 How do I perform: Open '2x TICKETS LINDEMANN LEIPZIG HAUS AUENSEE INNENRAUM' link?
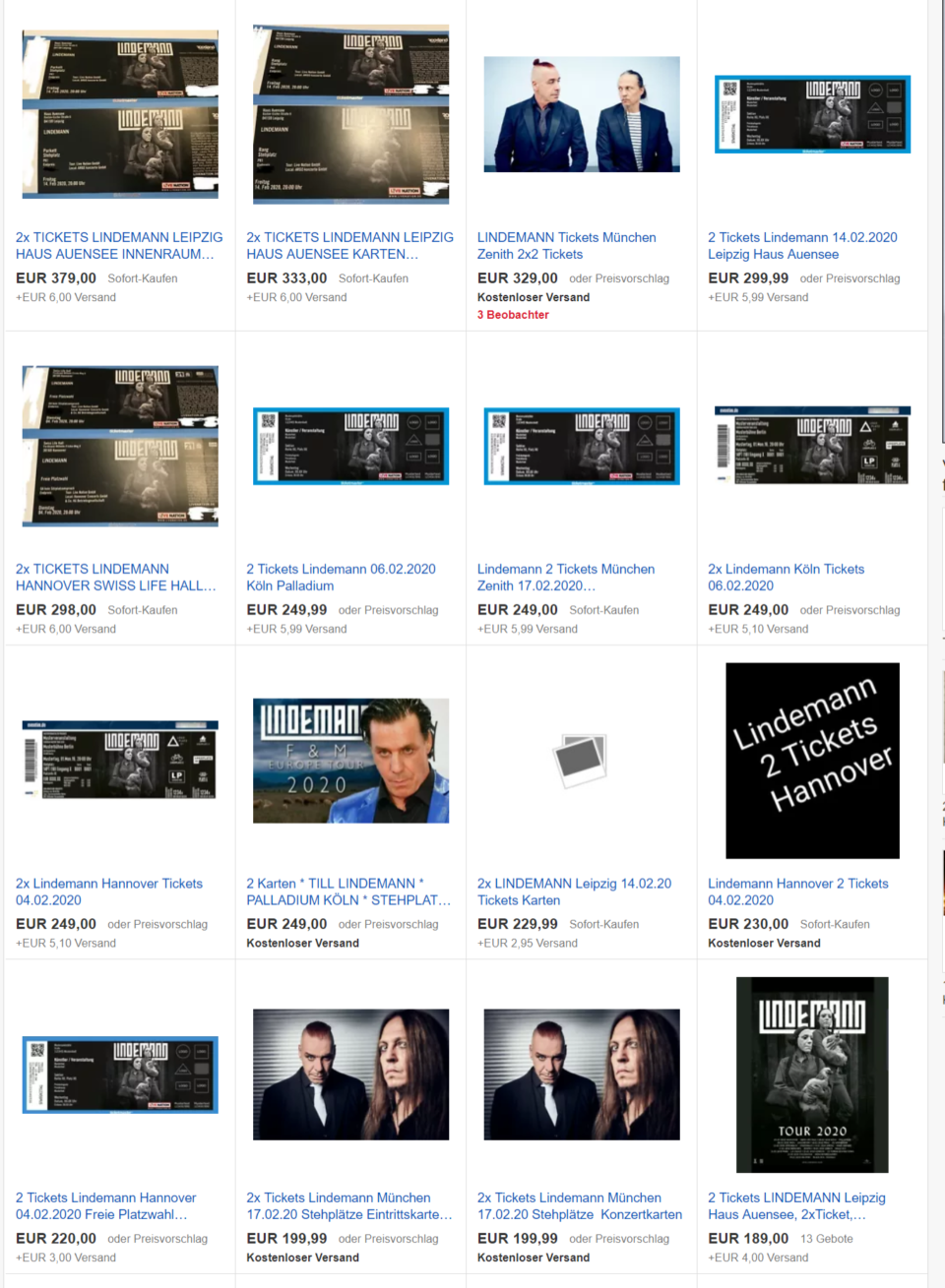pyautogui.click(x=118, y=245)
